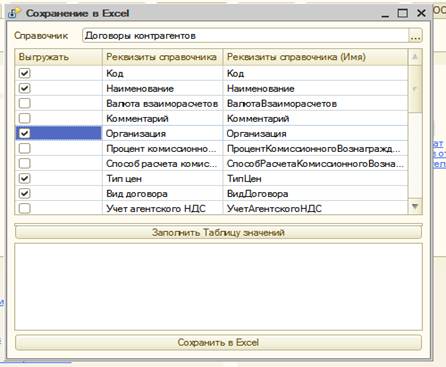
Task: Click the УчетАгентскогоНДС name cell
Action: [315, 208]
